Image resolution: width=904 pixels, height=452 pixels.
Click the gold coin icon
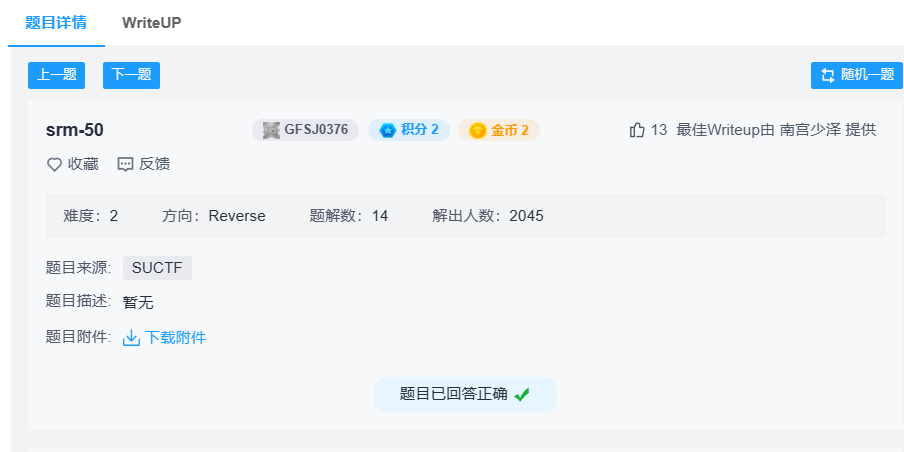pyautogui.click(x=477, y=130)
